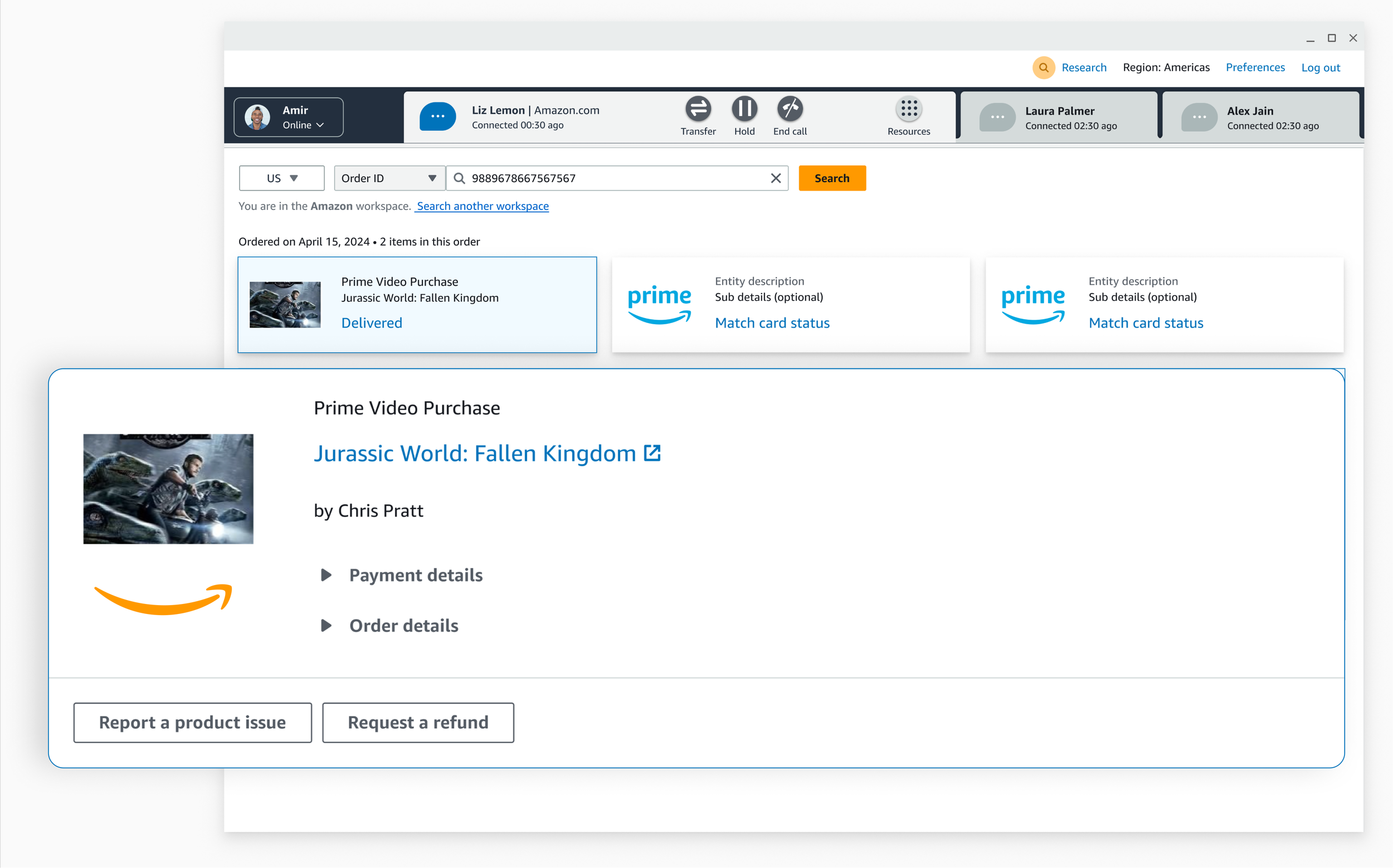Click Search another workspace link

tap(483, 206)
